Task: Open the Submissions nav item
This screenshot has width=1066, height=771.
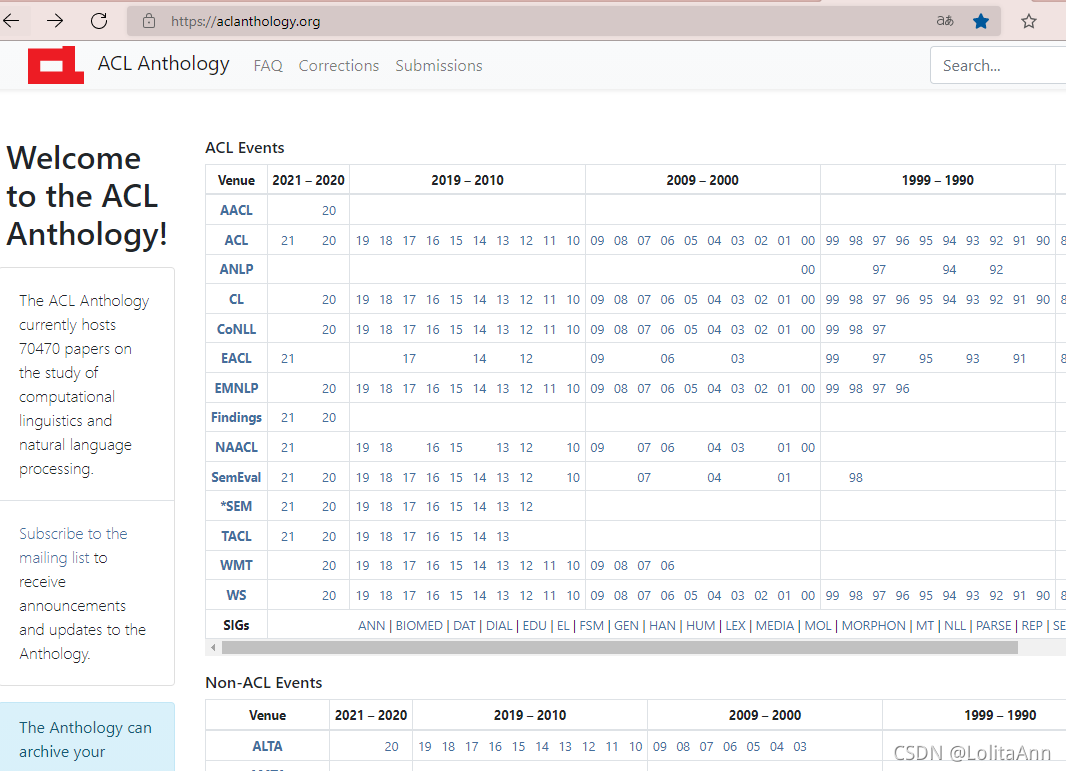Action: click(x=439, y=66)
